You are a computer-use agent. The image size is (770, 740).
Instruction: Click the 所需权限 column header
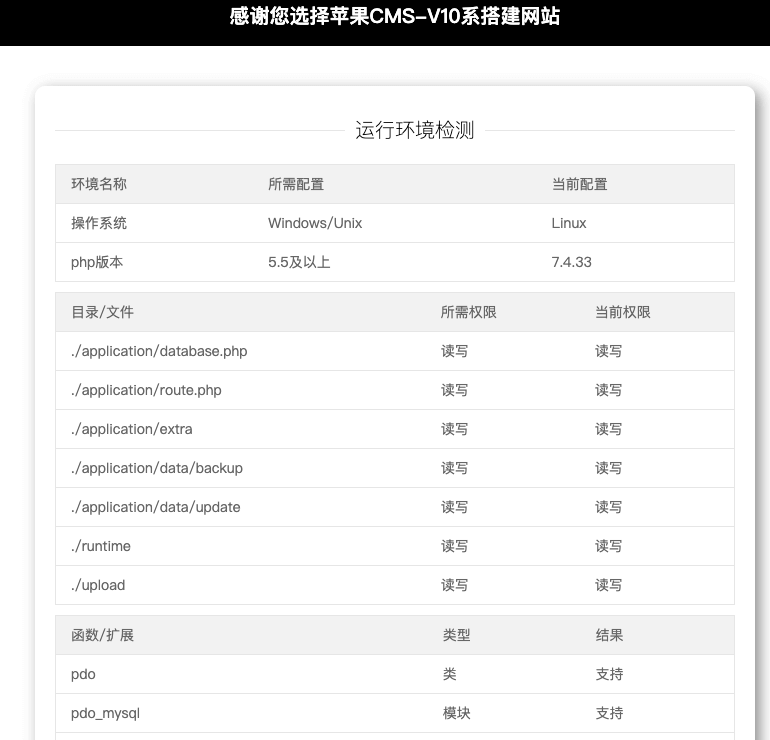pyautogui.click(x=468, y=312)
